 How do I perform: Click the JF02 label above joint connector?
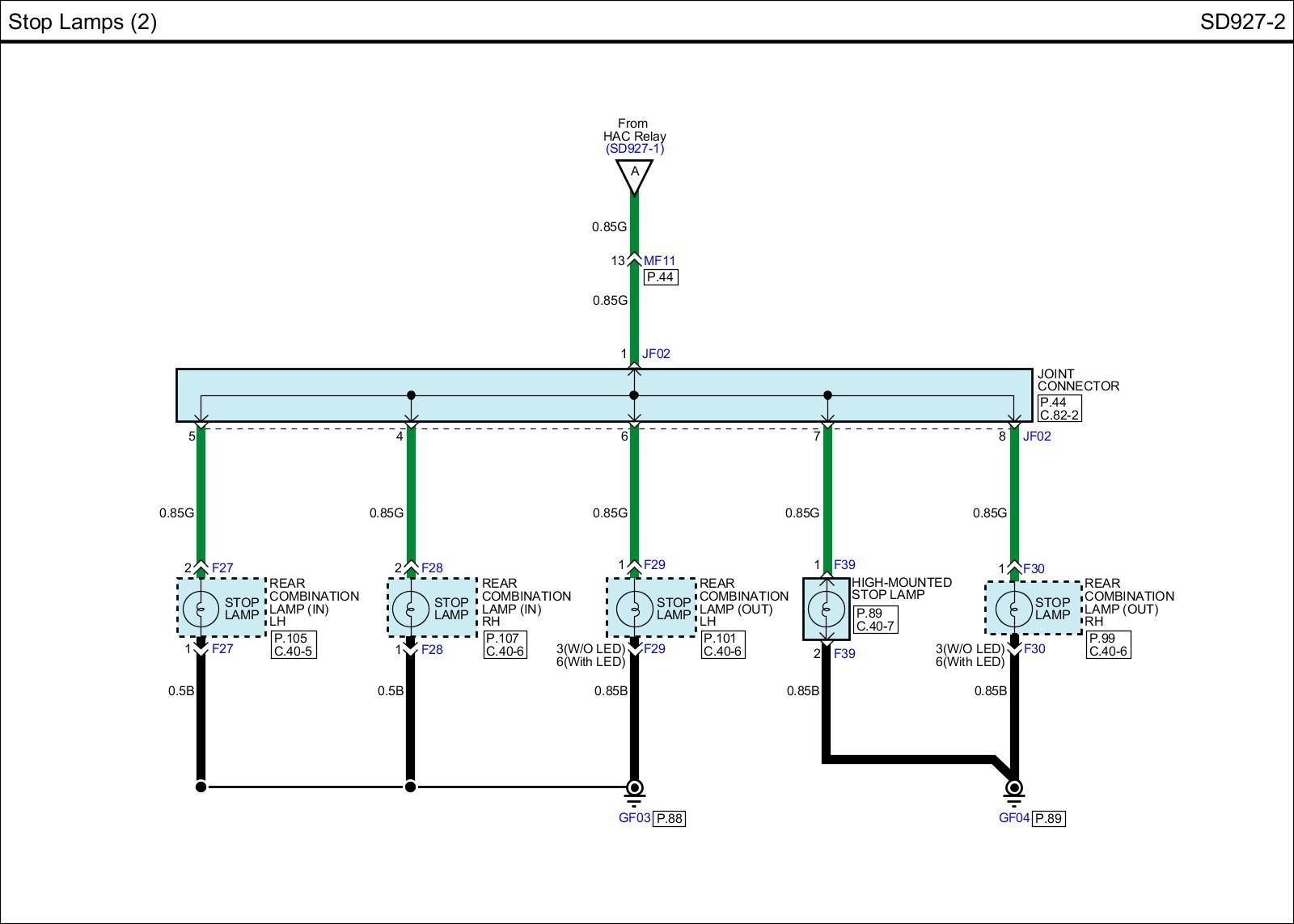pos(656,353)
